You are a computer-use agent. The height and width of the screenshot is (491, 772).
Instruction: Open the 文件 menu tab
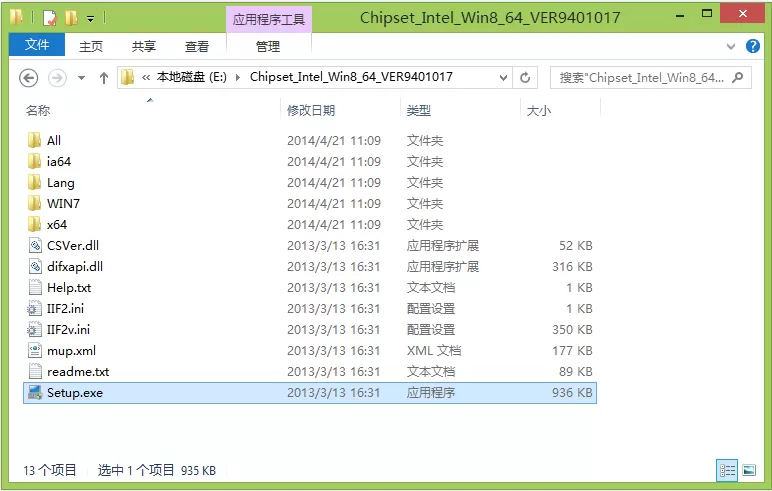click(x=37, y=45)
